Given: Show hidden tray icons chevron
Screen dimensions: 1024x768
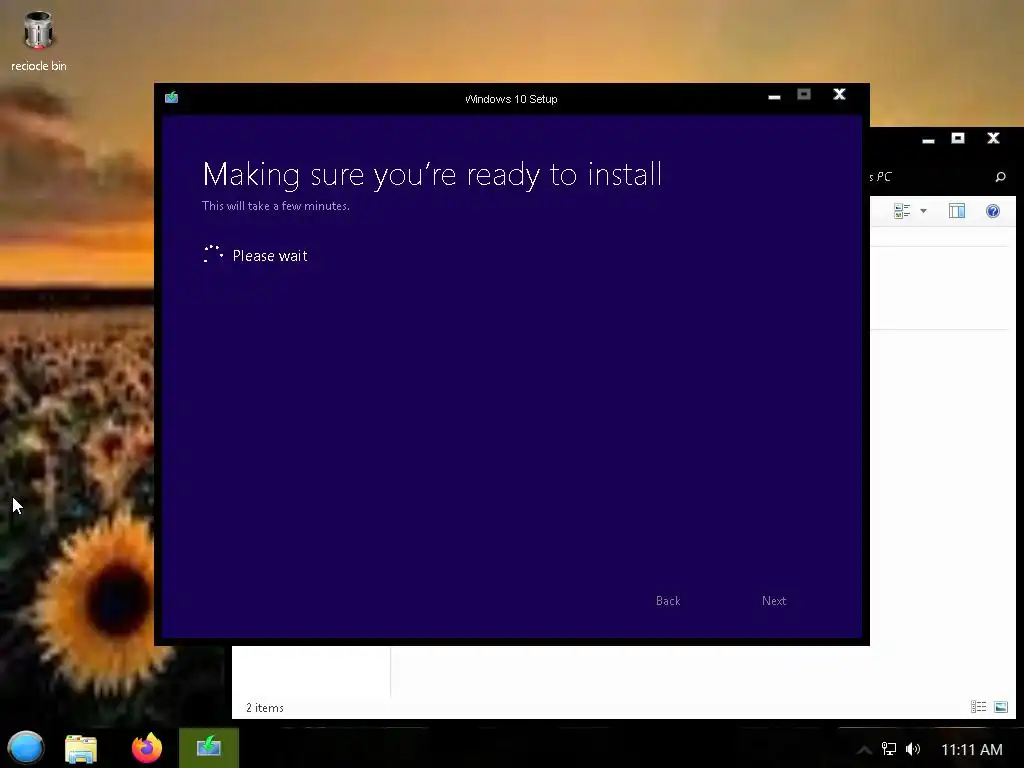Looking at the screenshot, I should [863, 750].
